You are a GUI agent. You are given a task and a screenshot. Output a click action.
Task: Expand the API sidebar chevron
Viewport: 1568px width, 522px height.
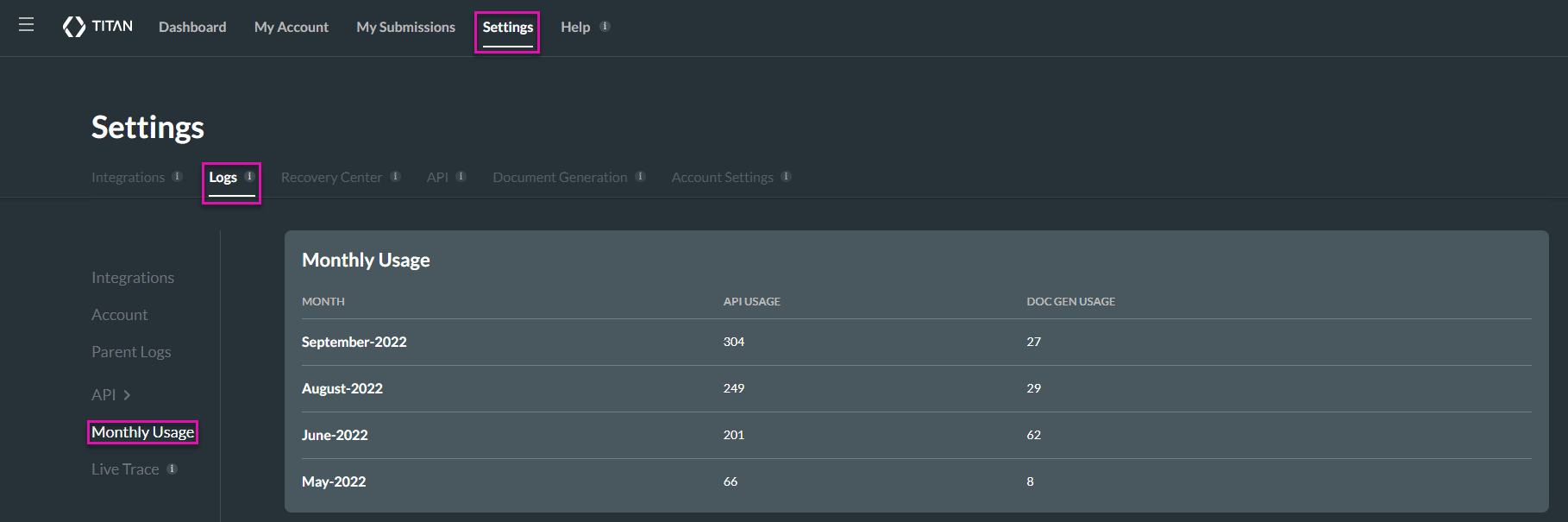[x=127, y=395]
